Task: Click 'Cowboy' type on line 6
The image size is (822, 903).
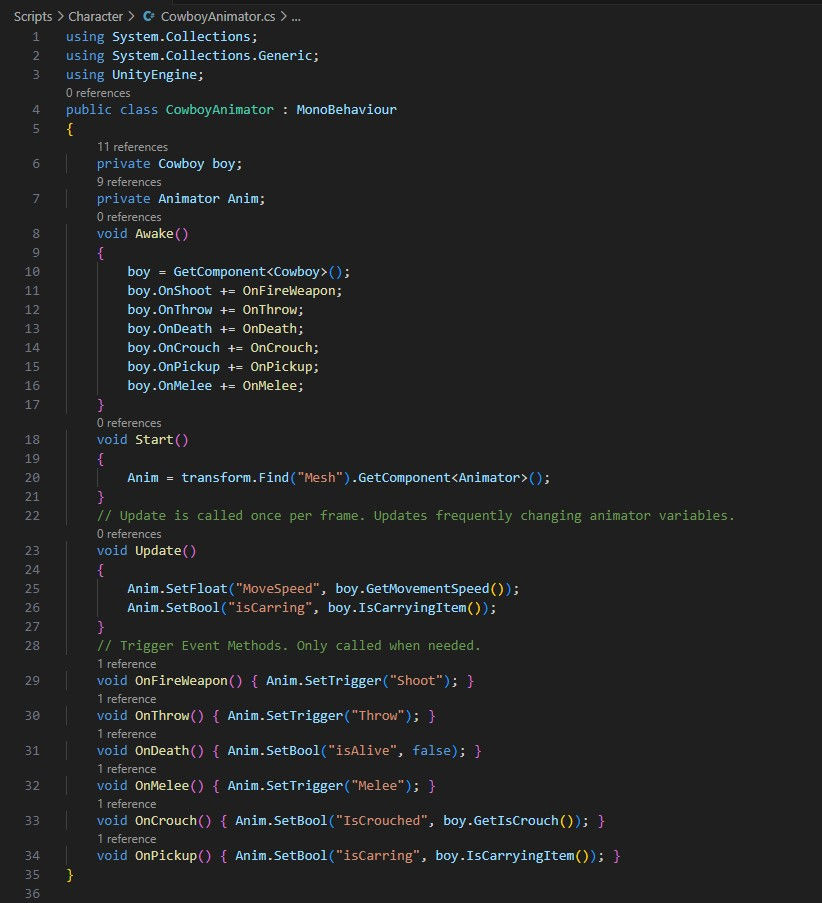Action: [x=181, y=164]
